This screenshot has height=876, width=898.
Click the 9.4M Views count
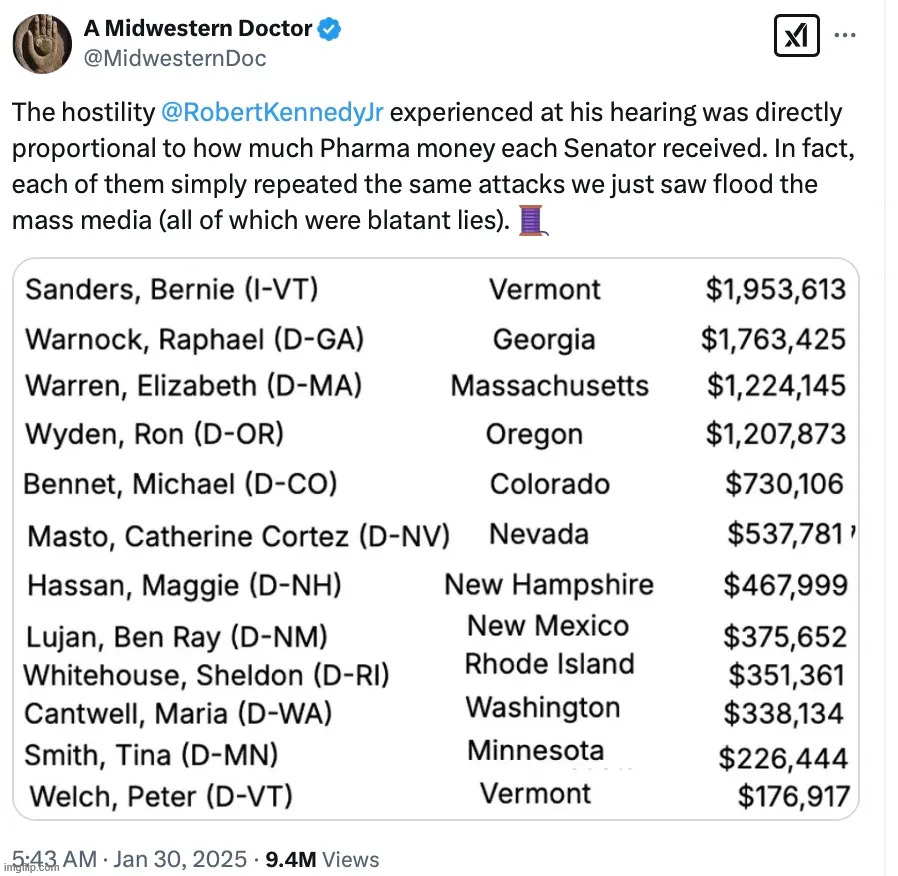(x=322, y=859)
